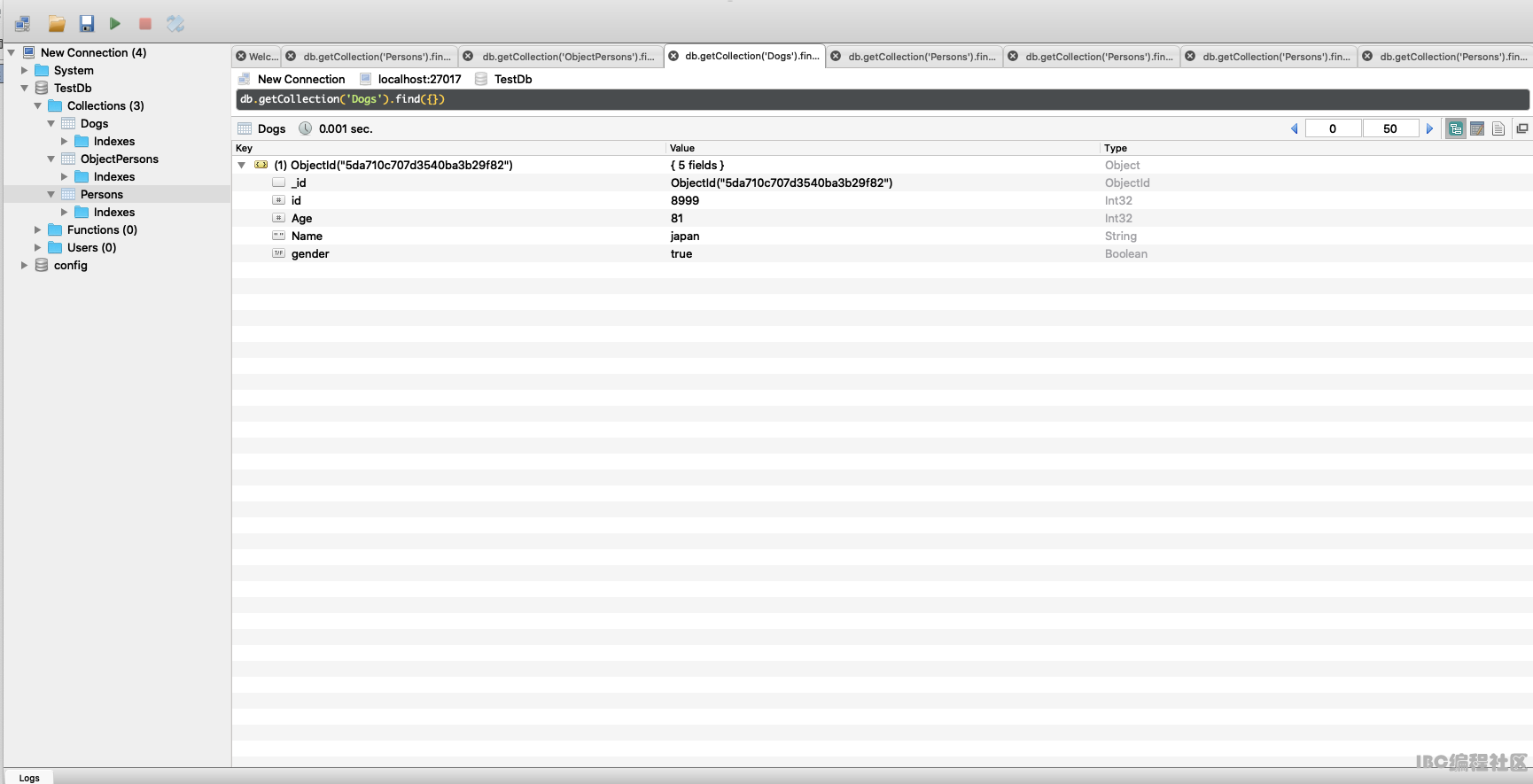Expand the System folder node

(x=25, y=70)
